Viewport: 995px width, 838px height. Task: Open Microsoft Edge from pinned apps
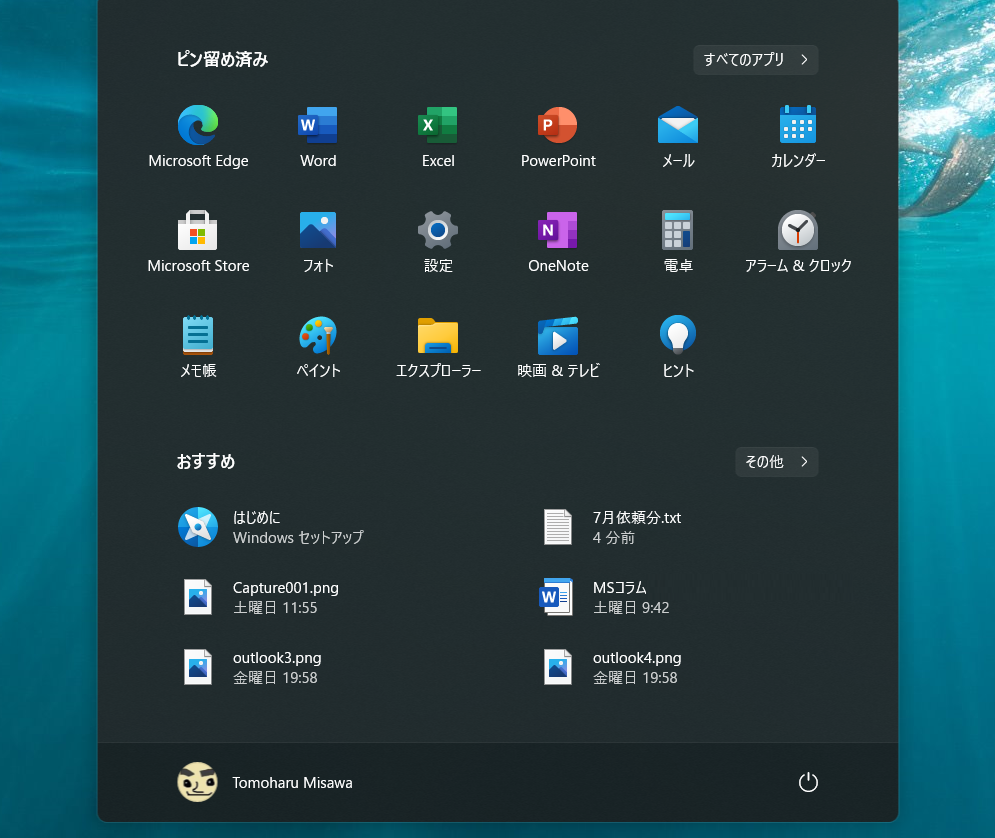(x=198, y=137)
